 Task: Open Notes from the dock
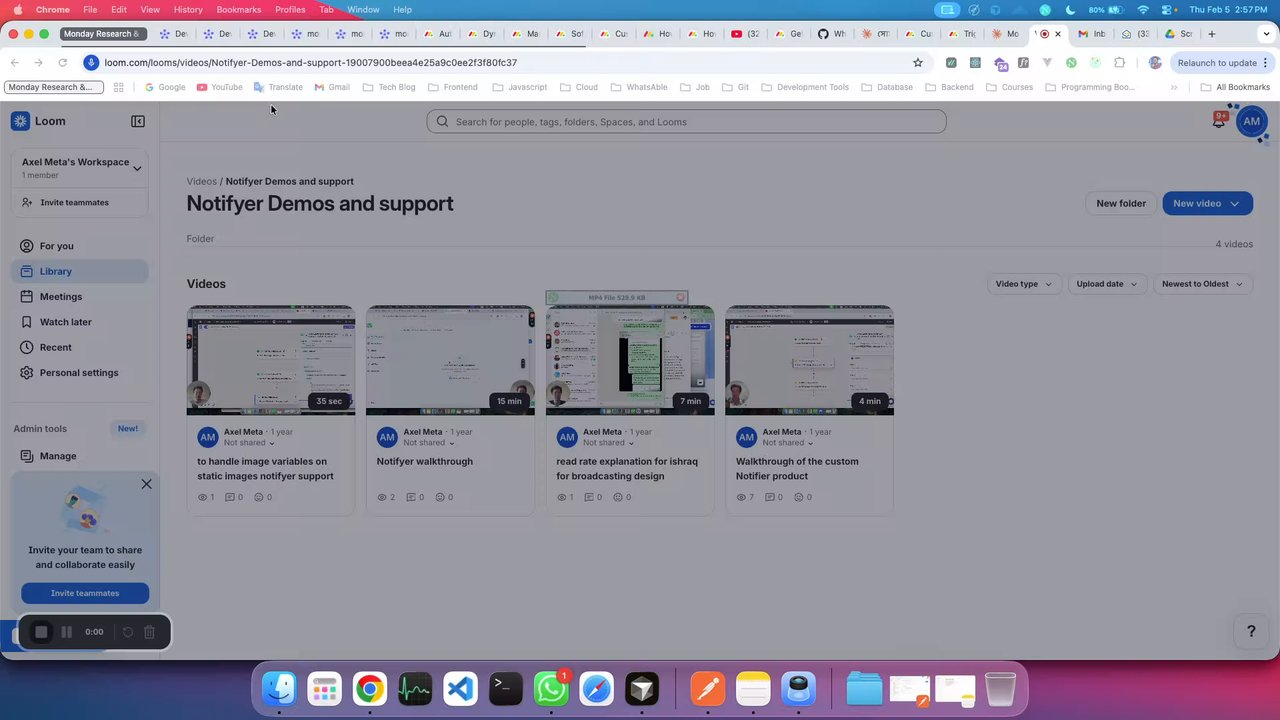pyautogui.click(x=753, y=689)
